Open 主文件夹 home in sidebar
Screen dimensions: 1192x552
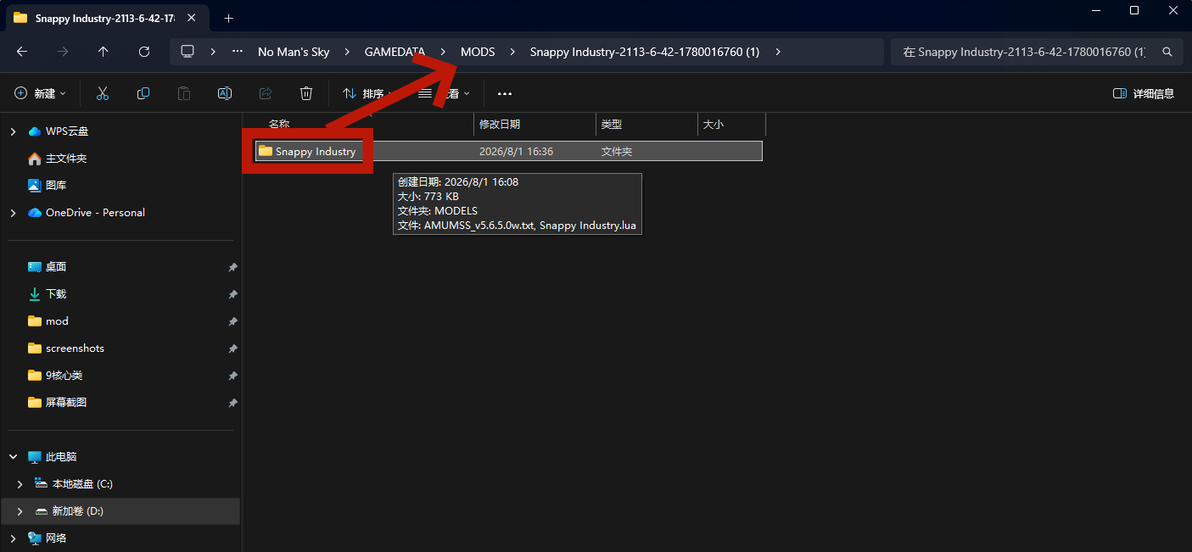(57, 159)
